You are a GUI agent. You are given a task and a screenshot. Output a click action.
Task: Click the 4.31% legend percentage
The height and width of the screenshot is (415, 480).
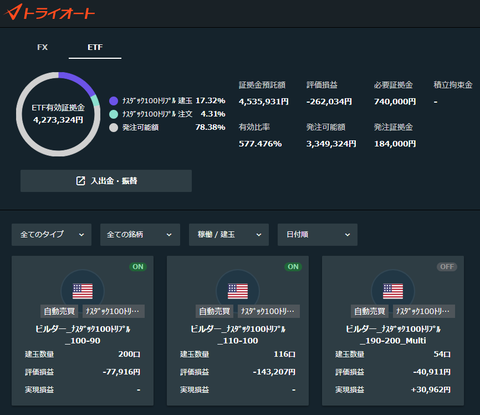(213, 114)
